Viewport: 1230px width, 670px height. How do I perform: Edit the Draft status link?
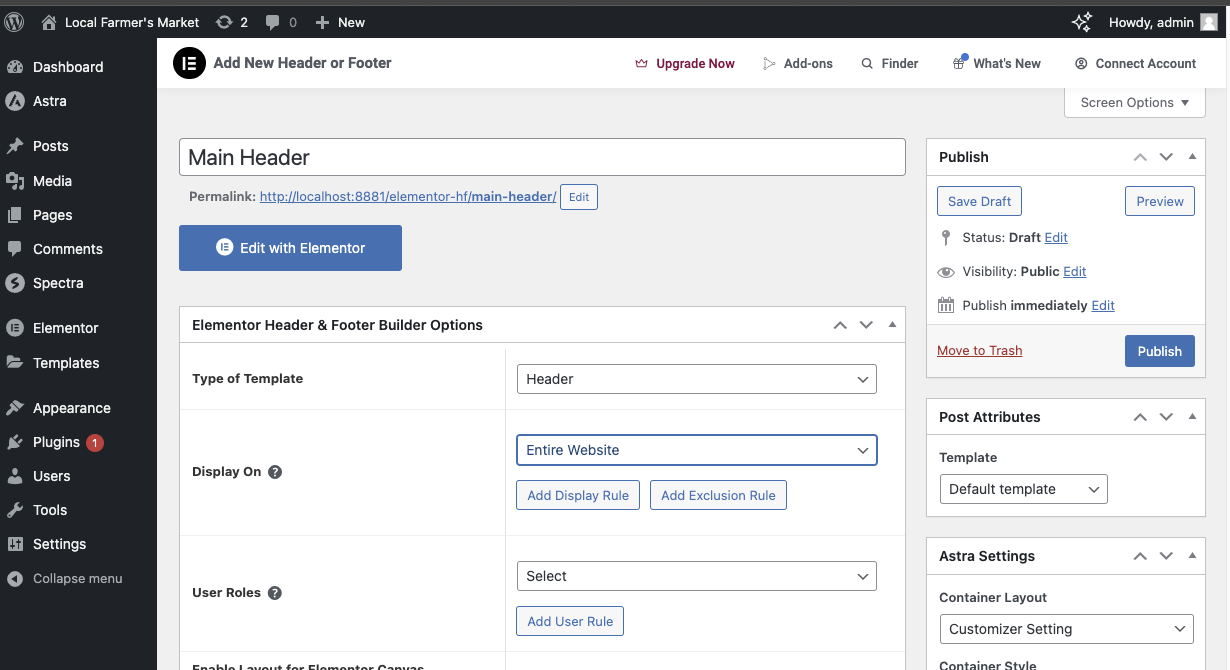click(1056, 237)
